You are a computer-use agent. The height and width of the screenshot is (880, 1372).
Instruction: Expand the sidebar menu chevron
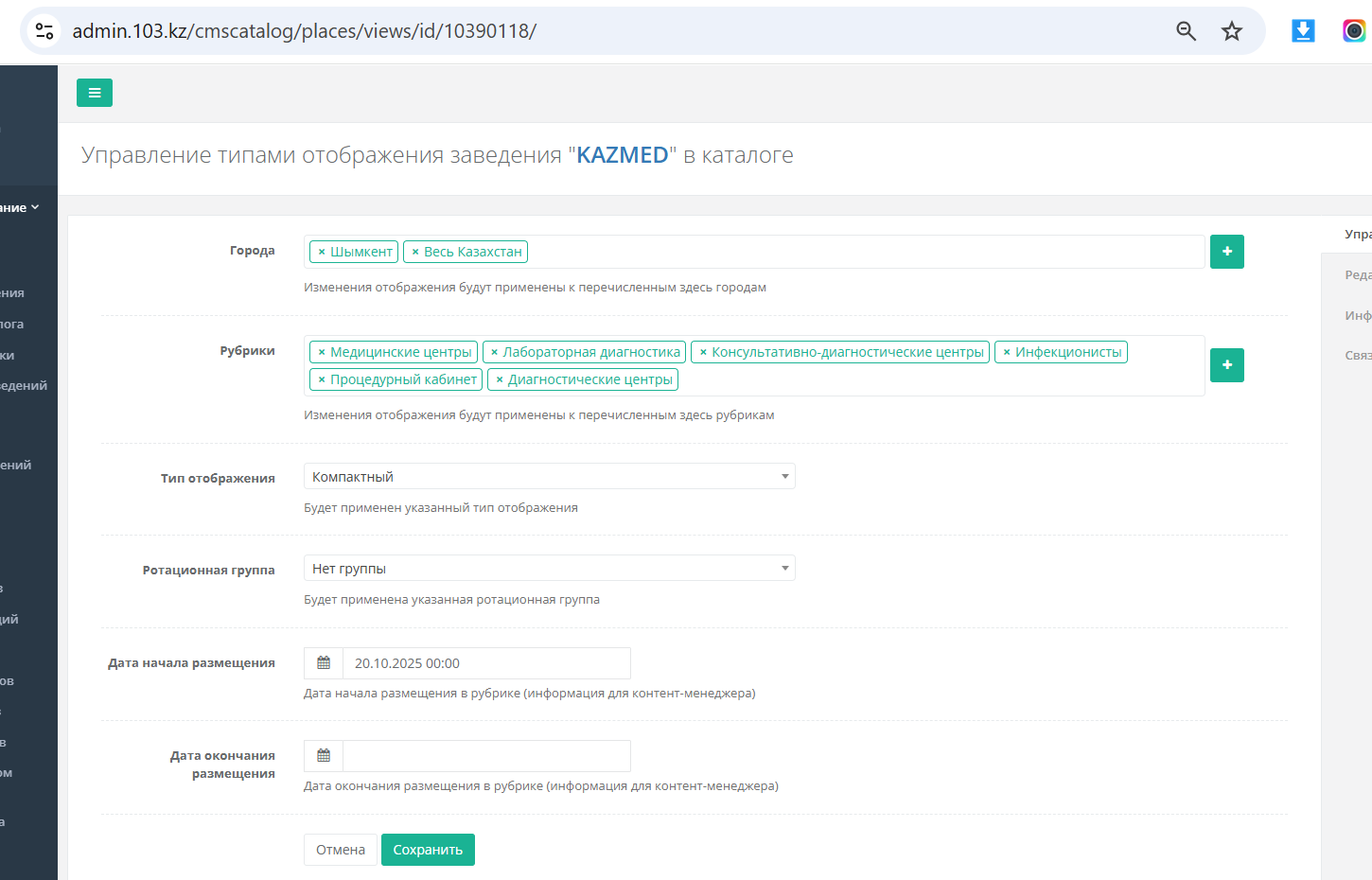[35, 207]
